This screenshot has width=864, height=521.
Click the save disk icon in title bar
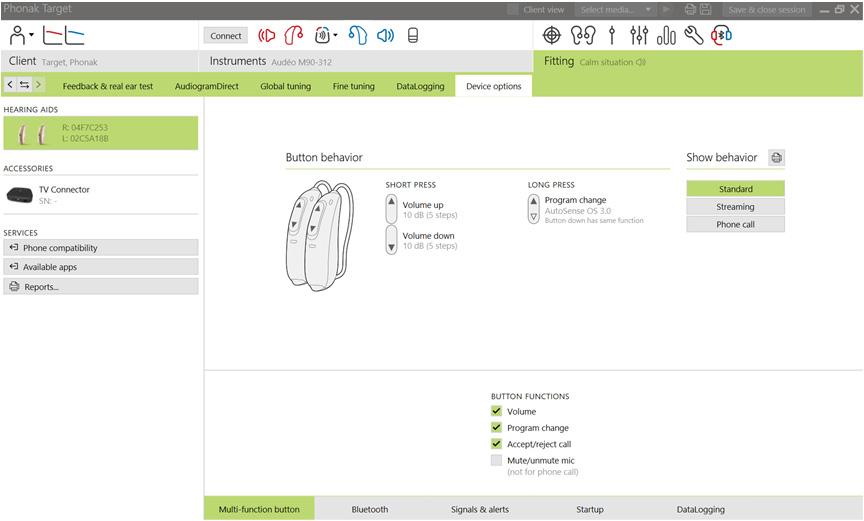tap(705, 9)
